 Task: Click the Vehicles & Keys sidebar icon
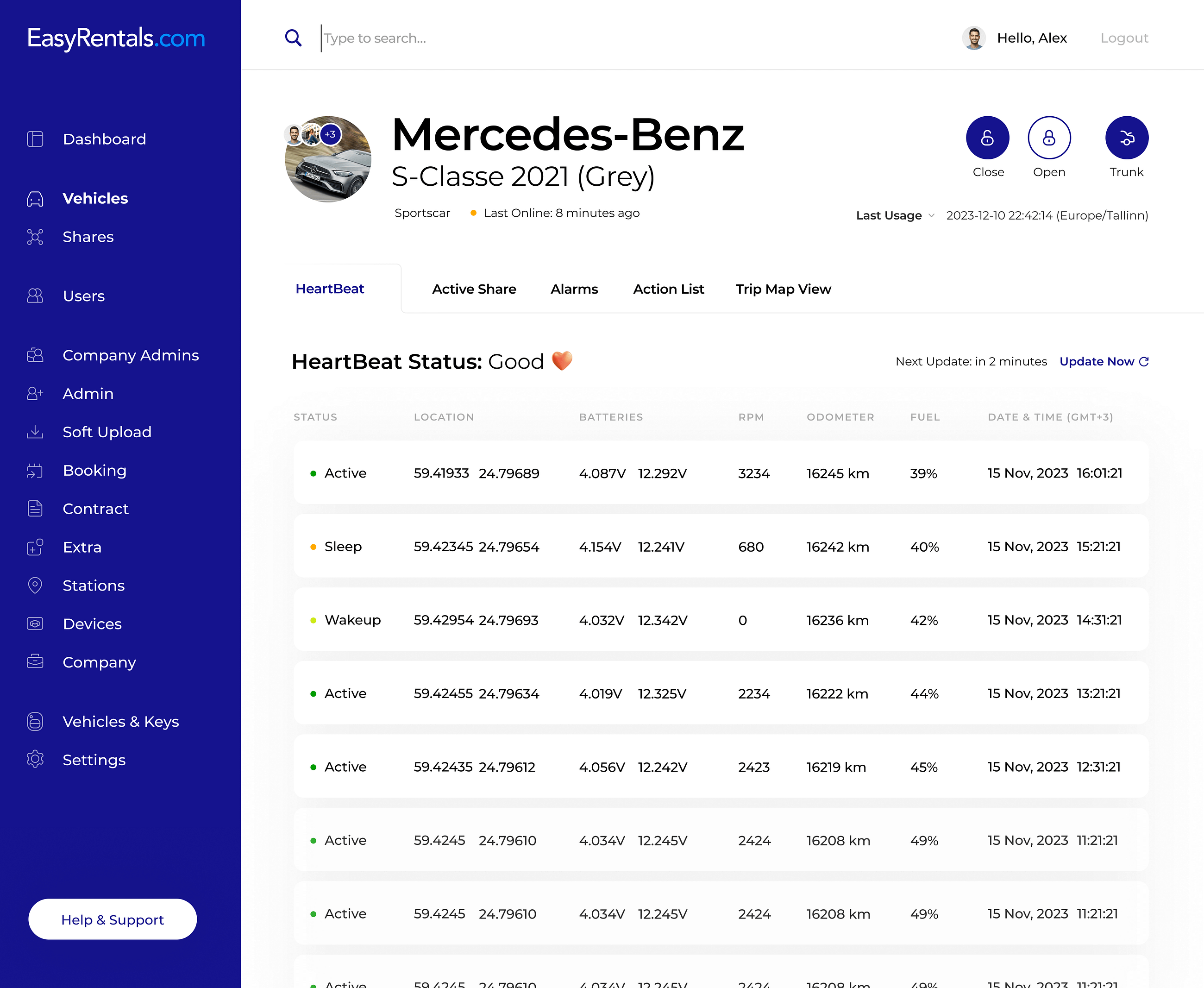(35, 721)
